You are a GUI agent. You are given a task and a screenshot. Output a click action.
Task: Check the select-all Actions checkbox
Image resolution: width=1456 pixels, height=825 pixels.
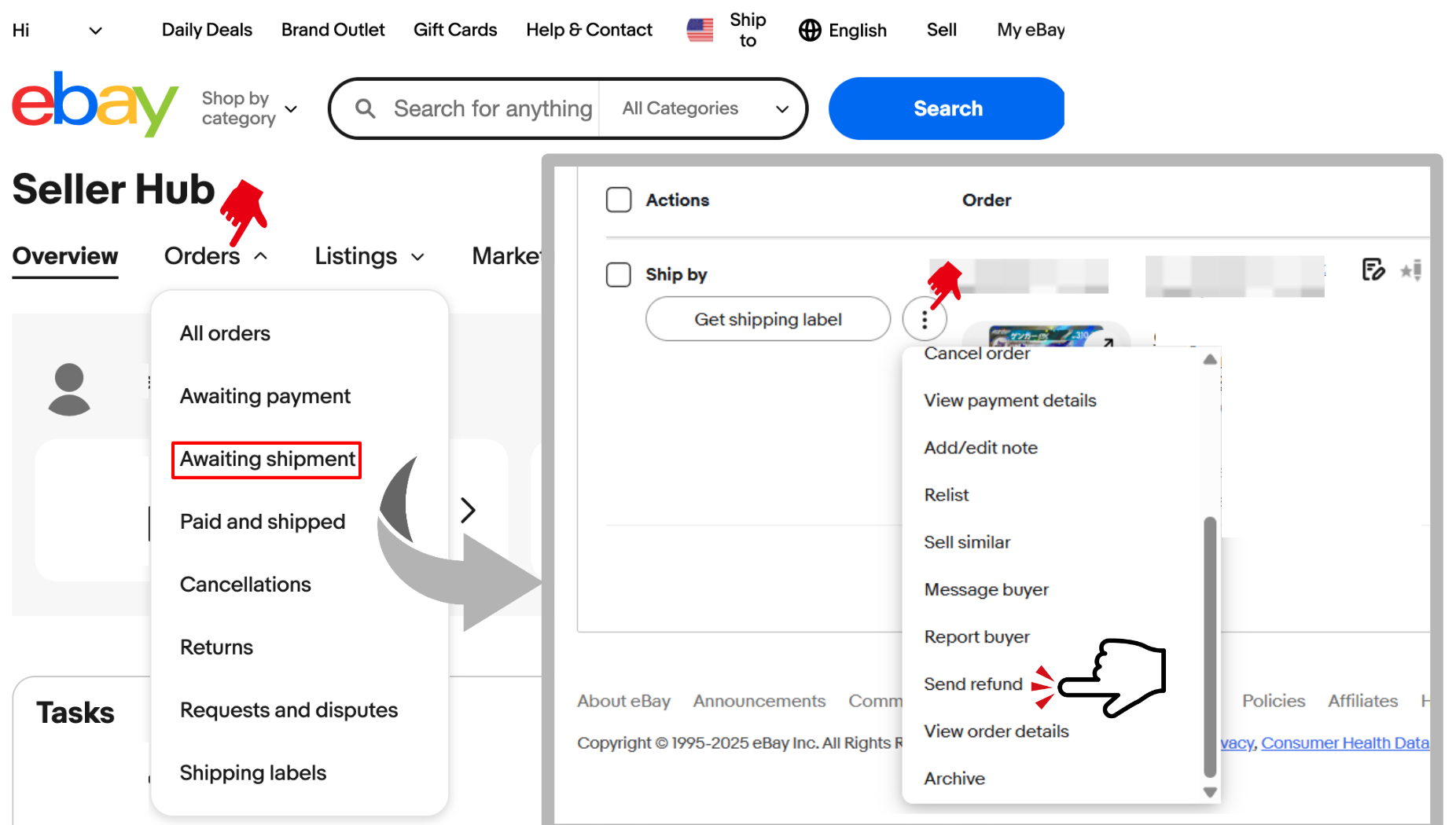[619, 200]
